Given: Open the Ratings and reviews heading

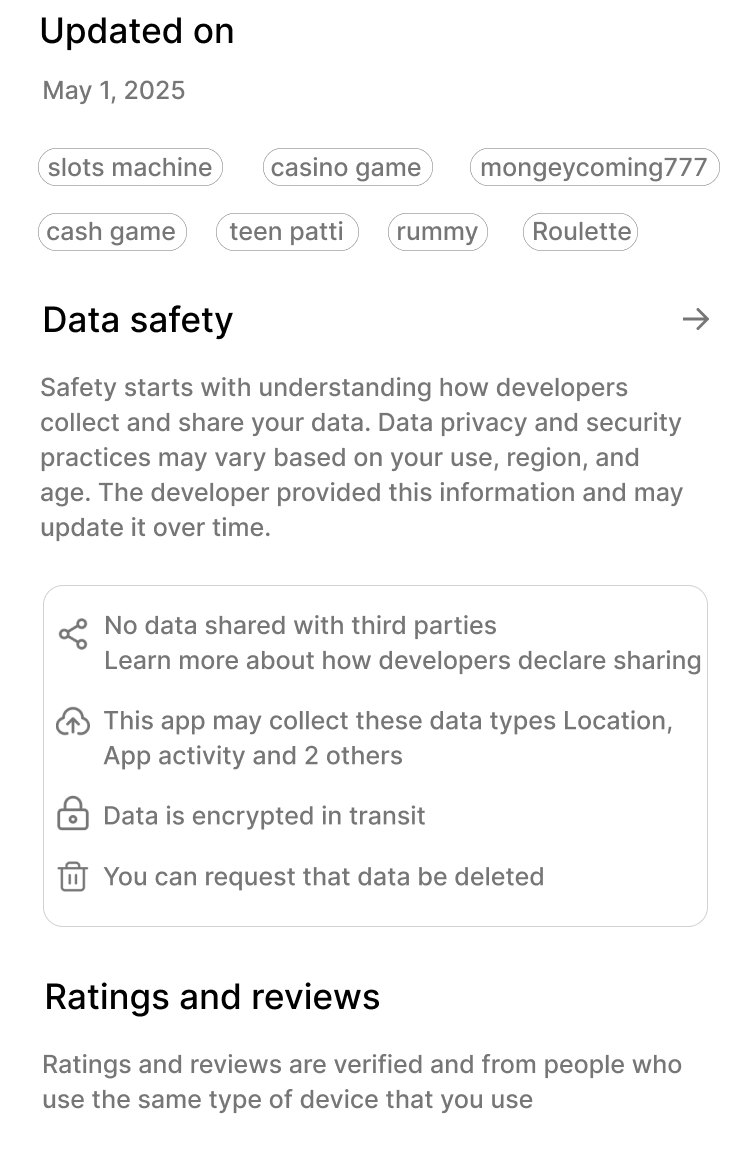Looking at the screenshot, I should [212, 997].
